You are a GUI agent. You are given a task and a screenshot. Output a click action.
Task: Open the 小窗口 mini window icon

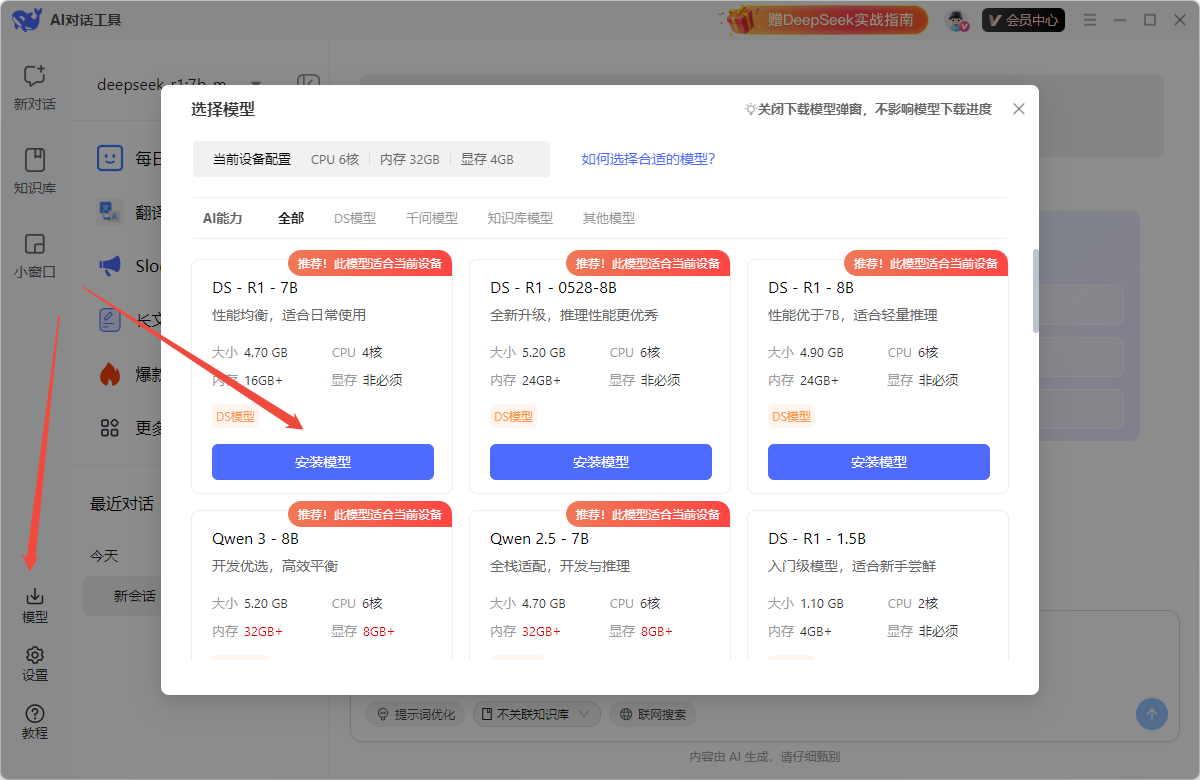click(x=35, y=245)
